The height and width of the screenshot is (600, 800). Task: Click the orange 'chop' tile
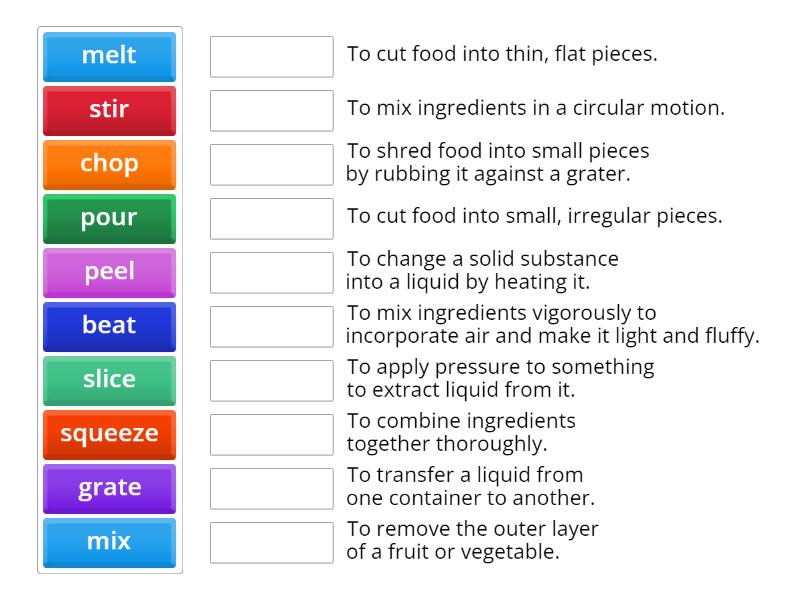point(108,165)
